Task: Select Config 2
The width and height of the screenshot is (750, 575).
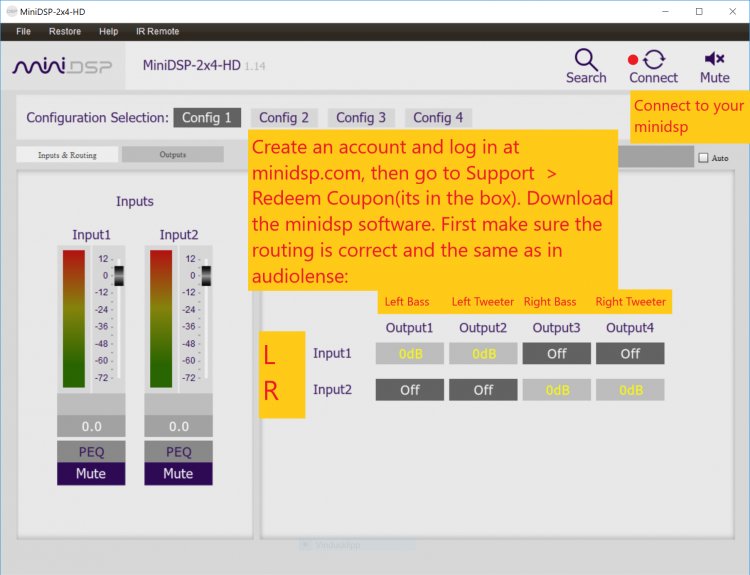Action: [284, 118]
